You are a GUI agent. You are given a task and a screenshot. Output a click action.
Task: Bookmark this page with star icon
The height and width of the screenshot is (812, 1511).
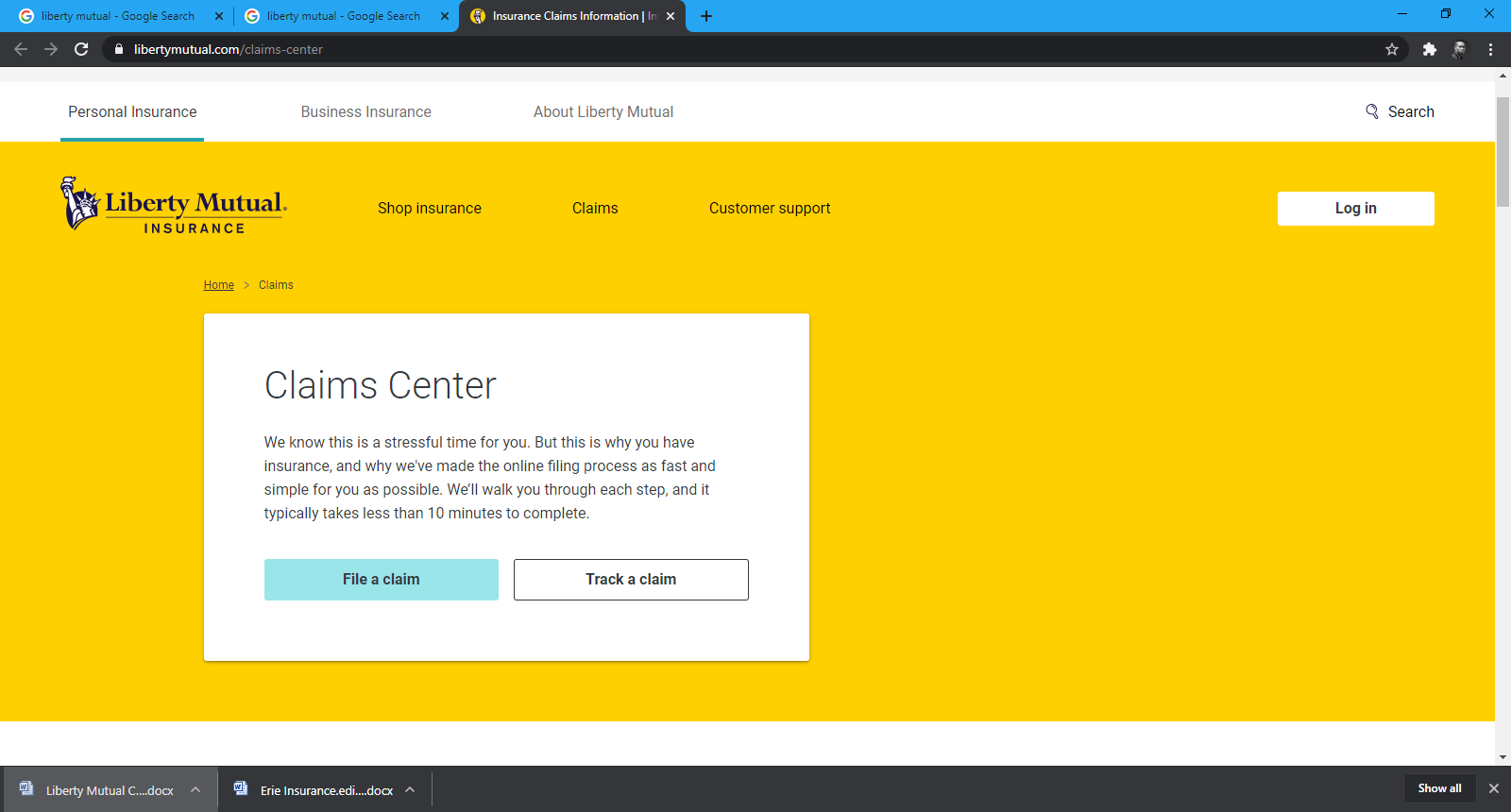[x=1392, y=49]
